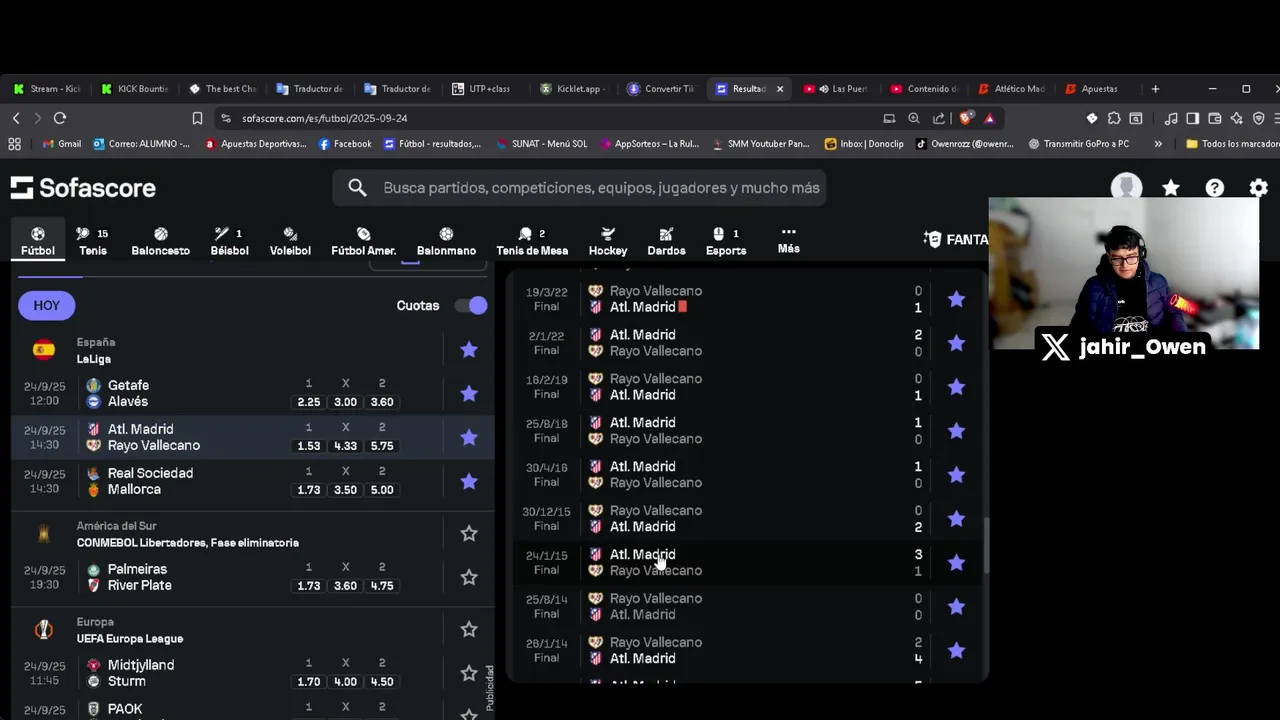Select the Esports icon
The height and width of the screenshot is (720, 1280).
click(x=726, y=241)
